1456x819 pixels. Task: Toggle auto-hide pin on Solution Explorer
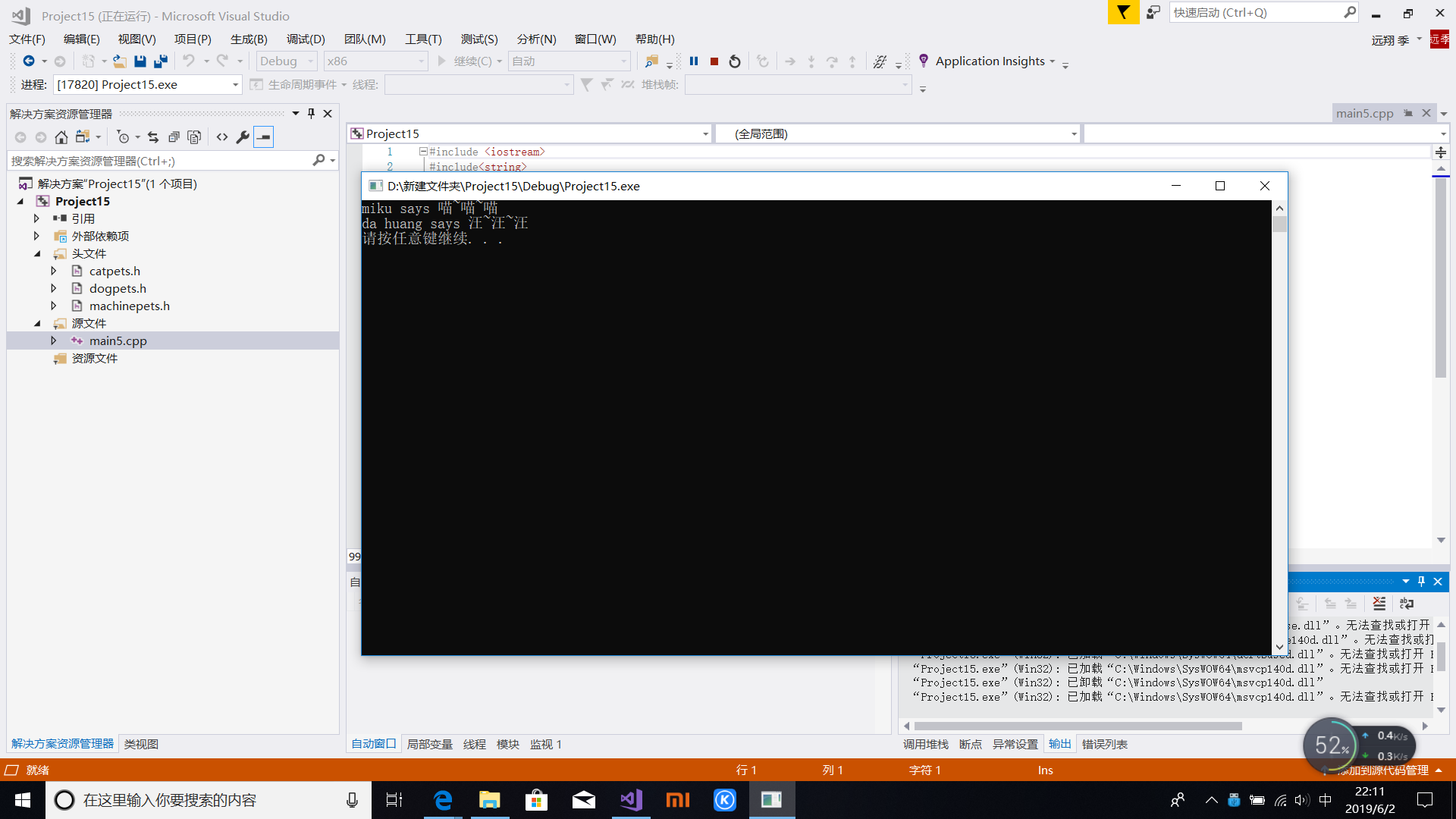pyautogui.click(x=311, y=114)
